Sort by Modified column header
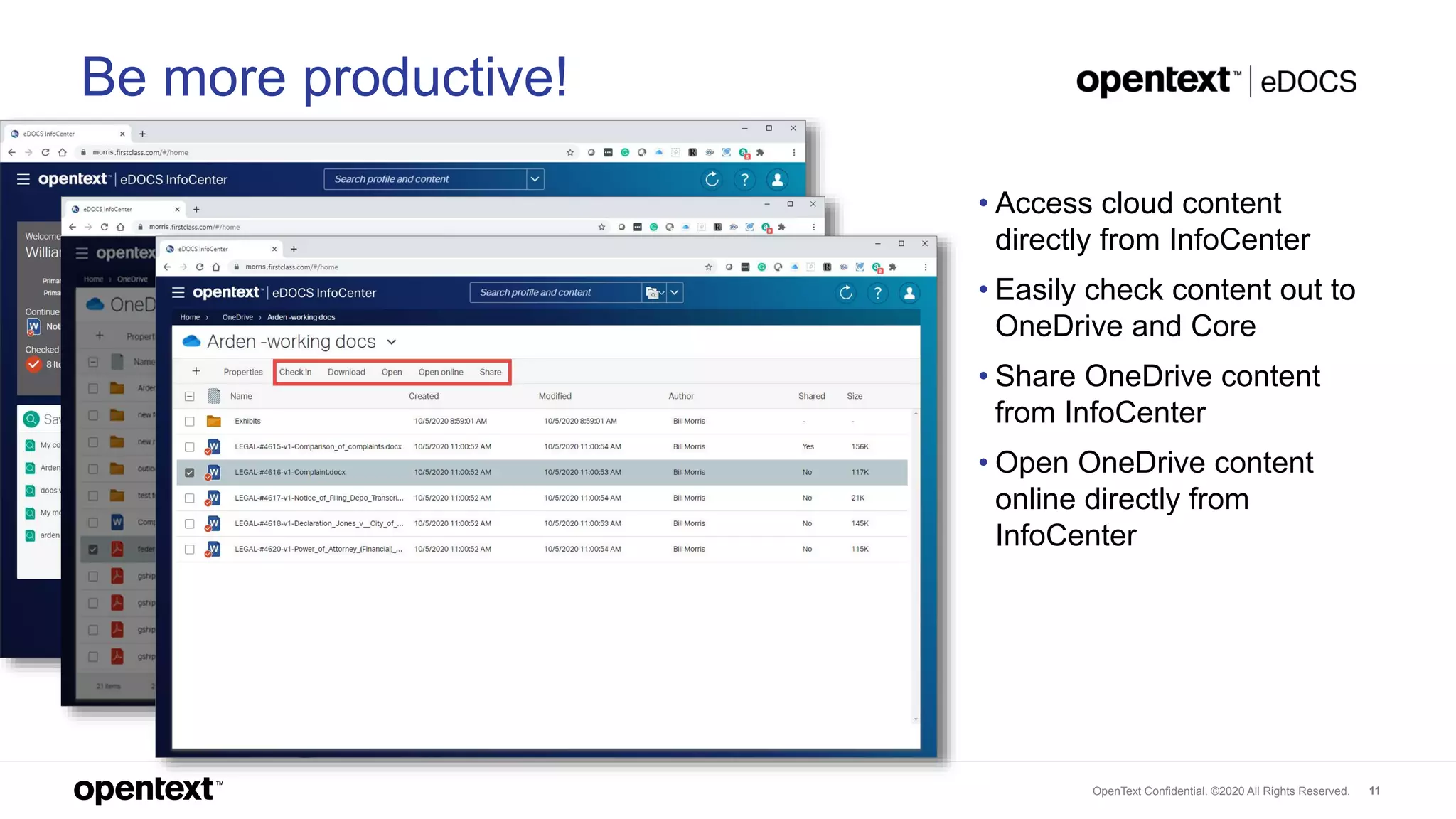Screen dimensions: 1456x819 pyautogui.click(x=555, y=396)
